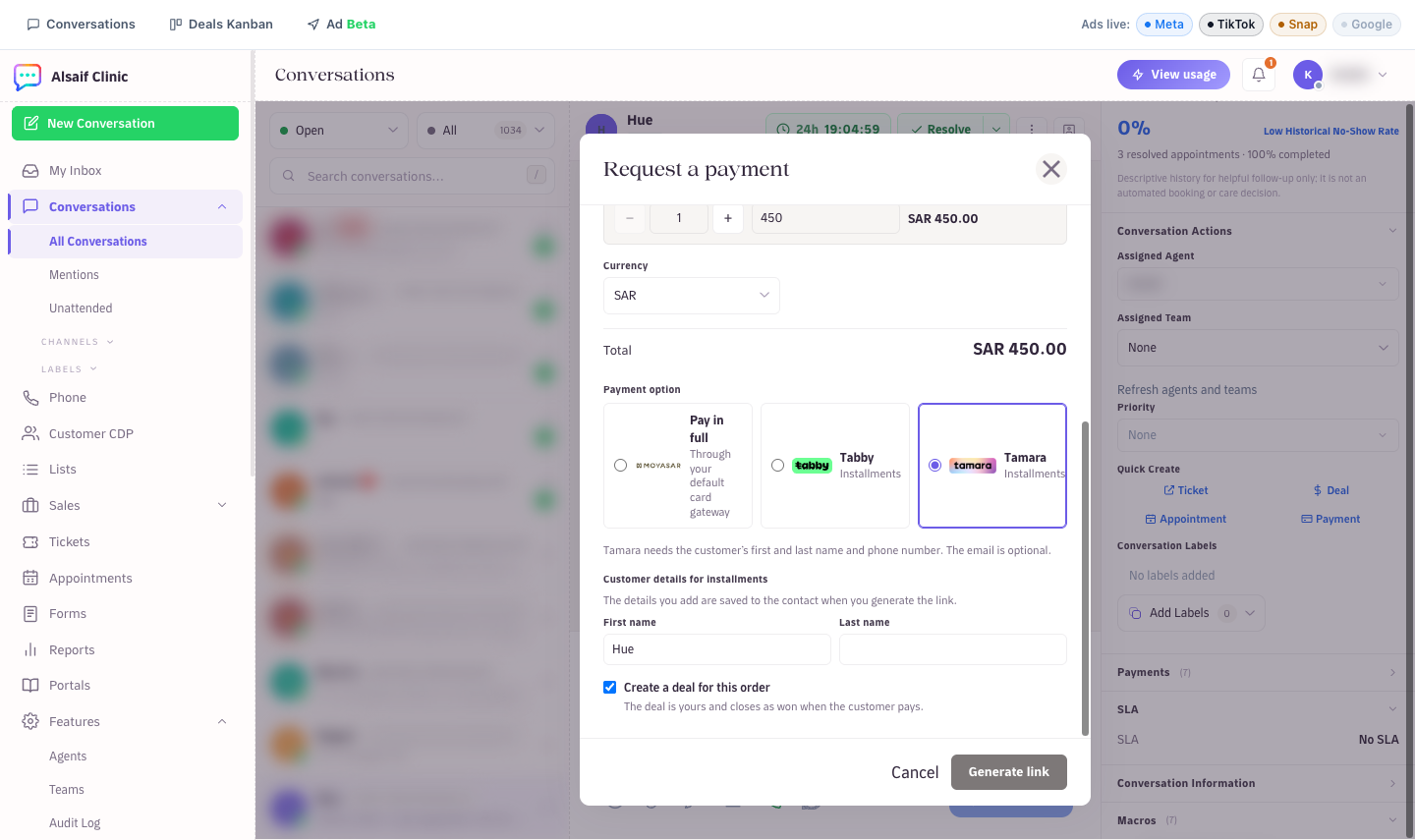Viewport: 1415px width, 840px height.
Task: Open Customer CDP from the sidebar
Action: pos(125,434)
